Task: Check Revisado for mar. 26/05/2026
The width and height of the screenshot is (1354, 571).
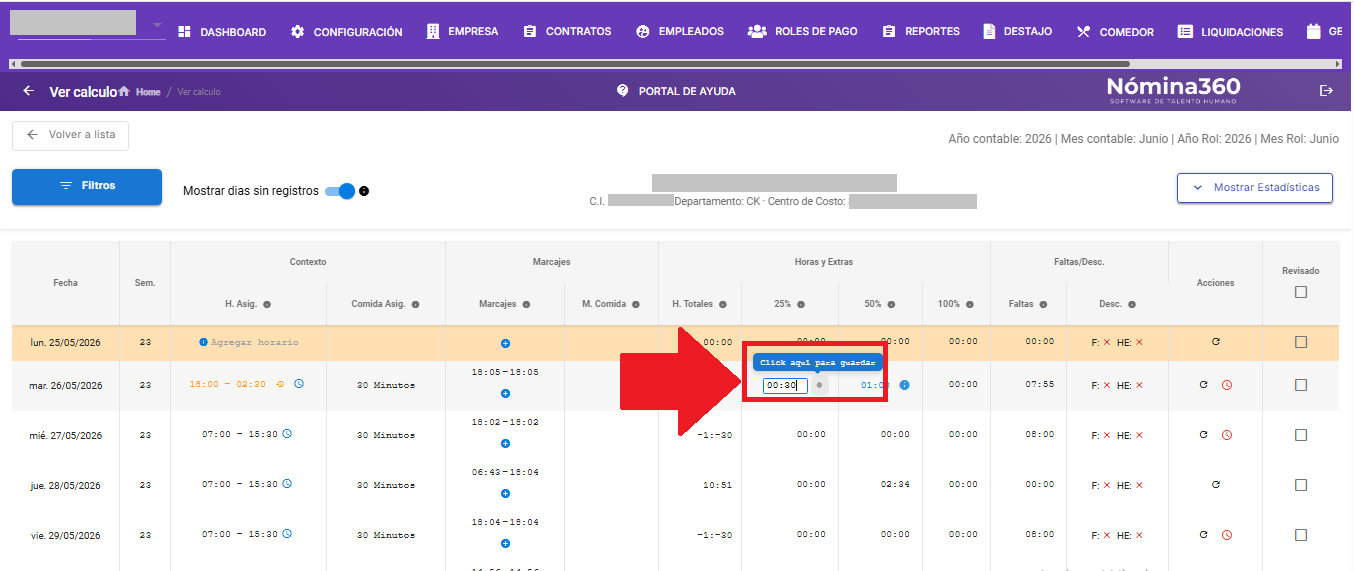Action: [x=1300, y=385]
